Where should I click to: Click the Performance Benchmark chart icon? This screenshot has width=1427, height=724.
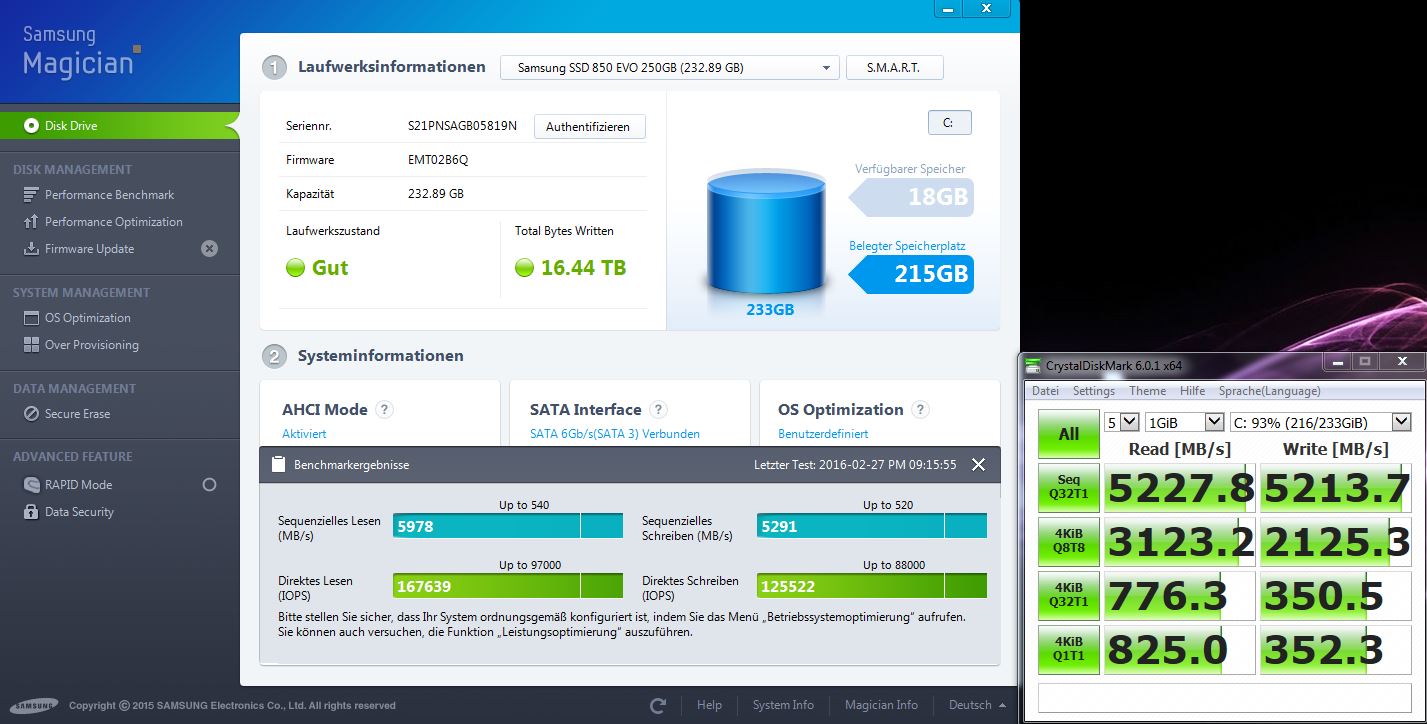click(30, 195)
